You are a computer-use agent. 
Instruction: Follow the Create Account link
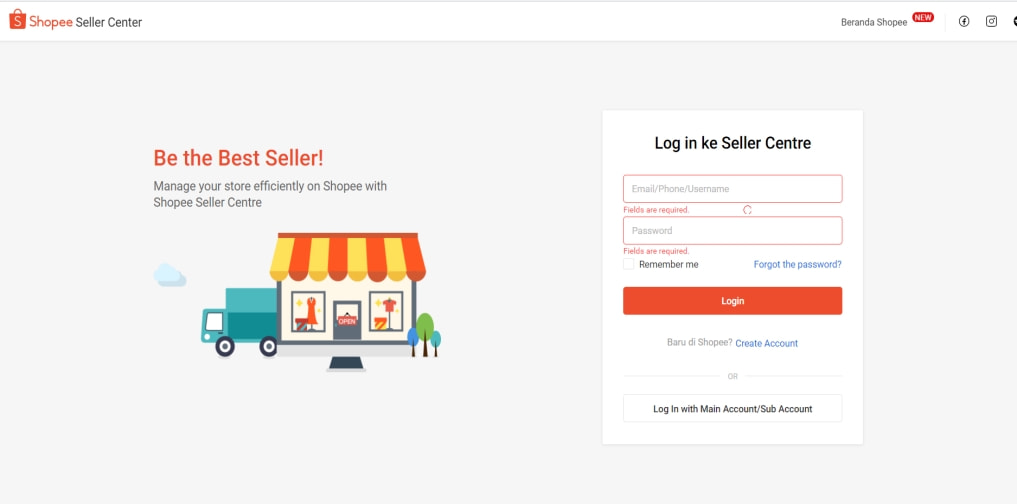767,343
